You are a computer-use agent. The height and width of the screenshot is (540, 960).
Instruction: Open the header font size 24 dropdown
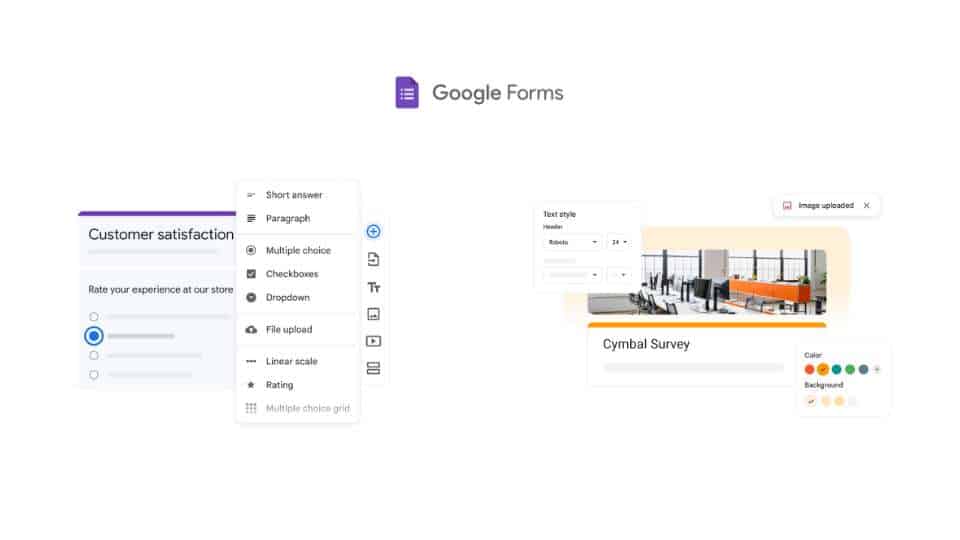(620, 242)
